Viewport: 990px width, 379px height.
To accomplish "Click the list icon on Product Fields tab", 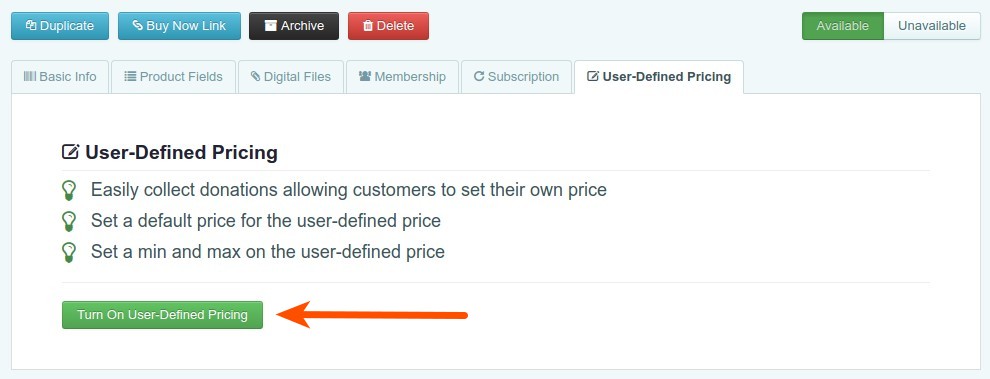I will click(x=130, y=76).
